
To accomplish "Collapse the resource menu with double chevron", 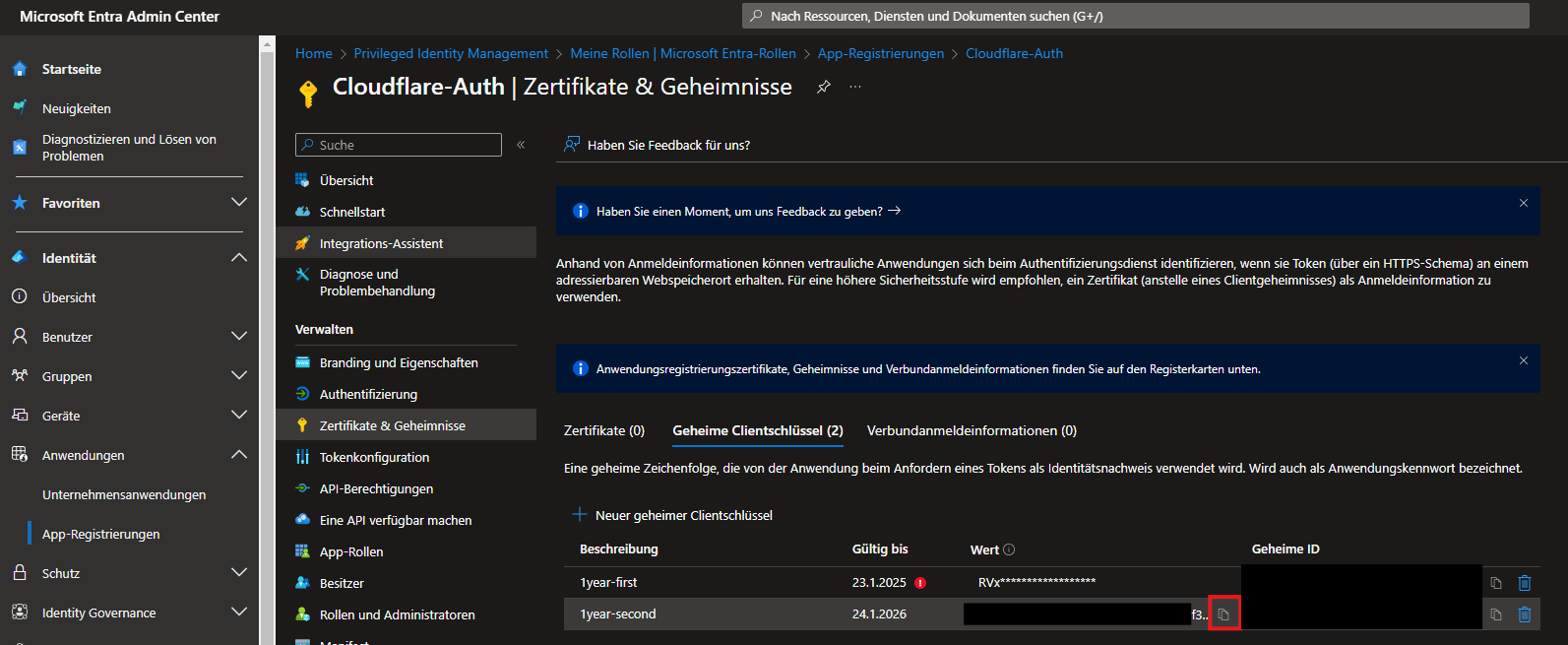I will coord(521,145).
